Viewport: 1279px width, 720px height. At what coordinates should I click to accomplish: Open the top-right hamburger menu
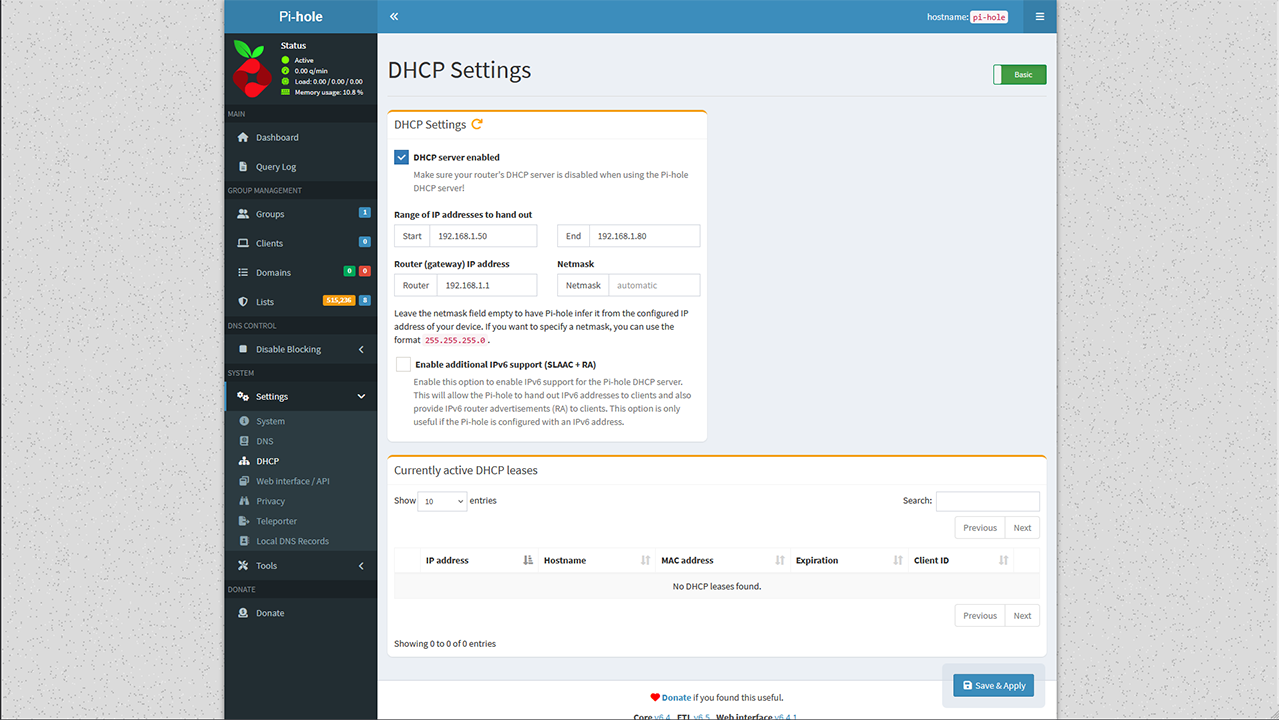tap(1039, 17)
